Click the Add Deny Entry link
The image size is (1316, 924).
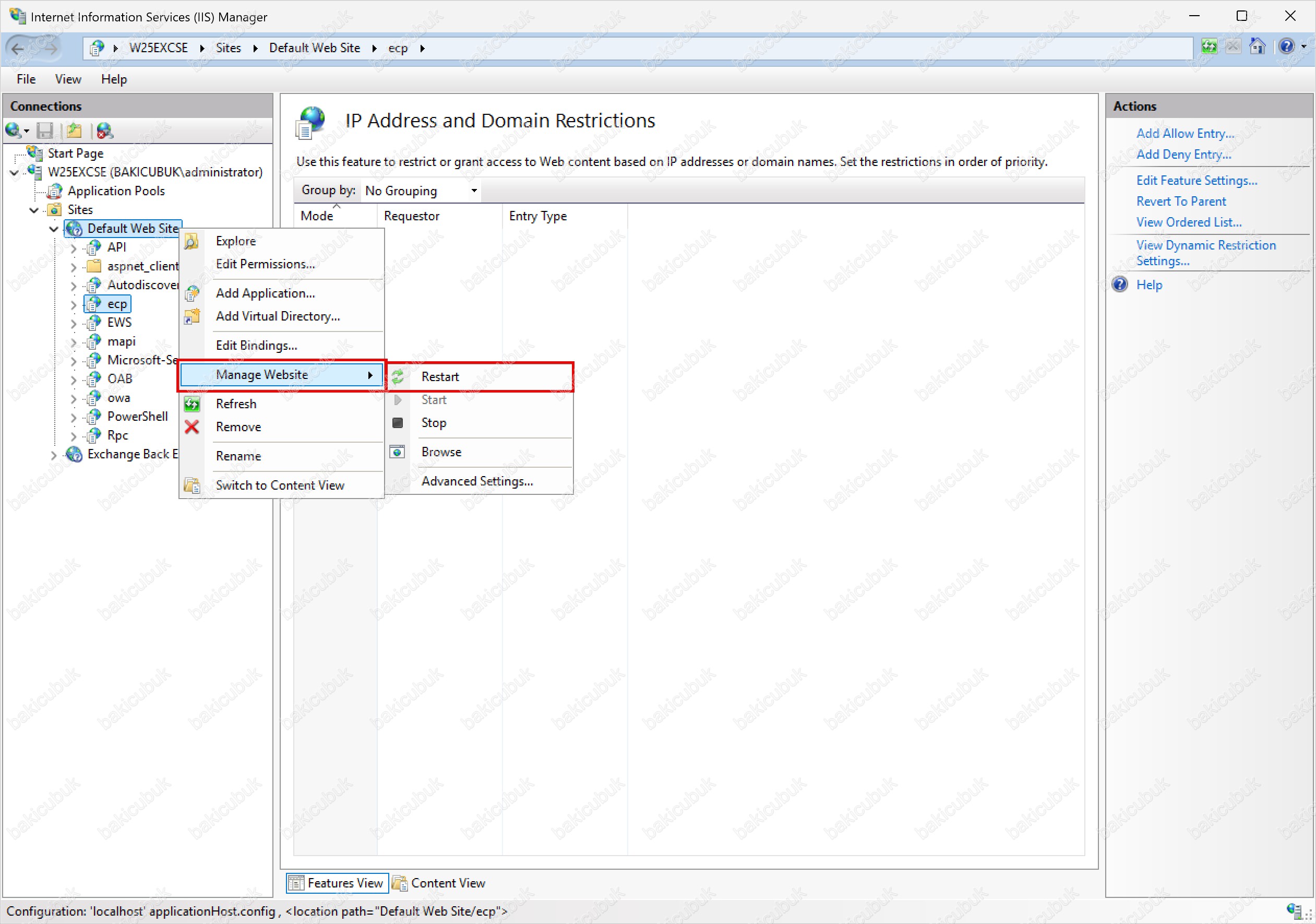tap(1183, 155)
